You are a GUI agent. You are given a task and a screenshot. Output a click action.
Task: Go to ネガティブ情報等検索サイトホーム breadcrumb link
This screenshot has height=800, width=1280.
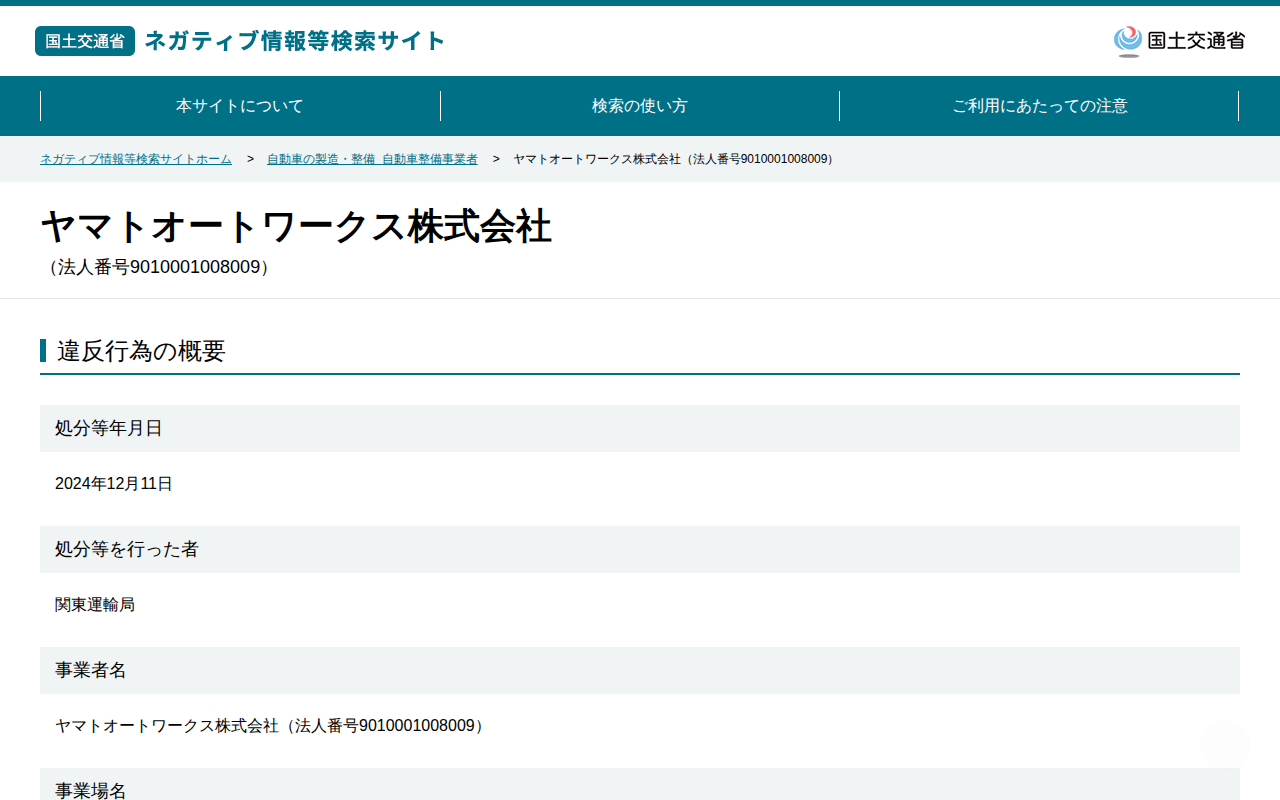click(136, 159)
